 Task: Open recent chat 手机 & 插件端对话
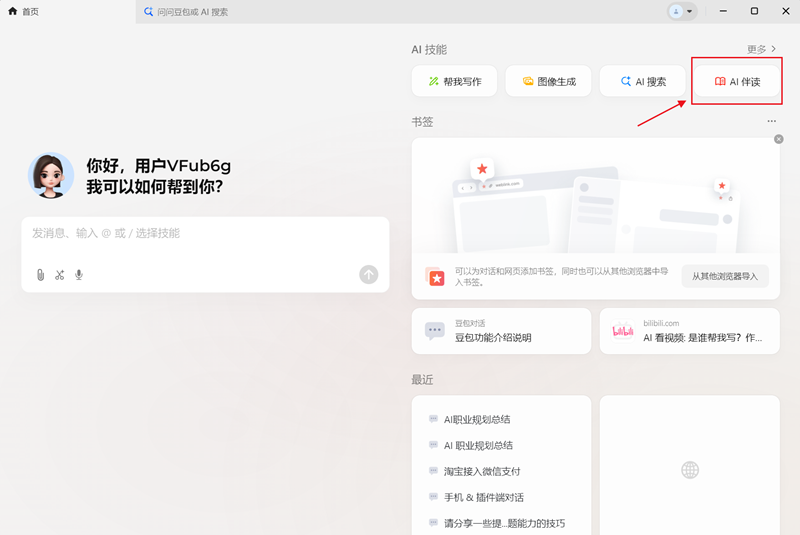[484, 497]
